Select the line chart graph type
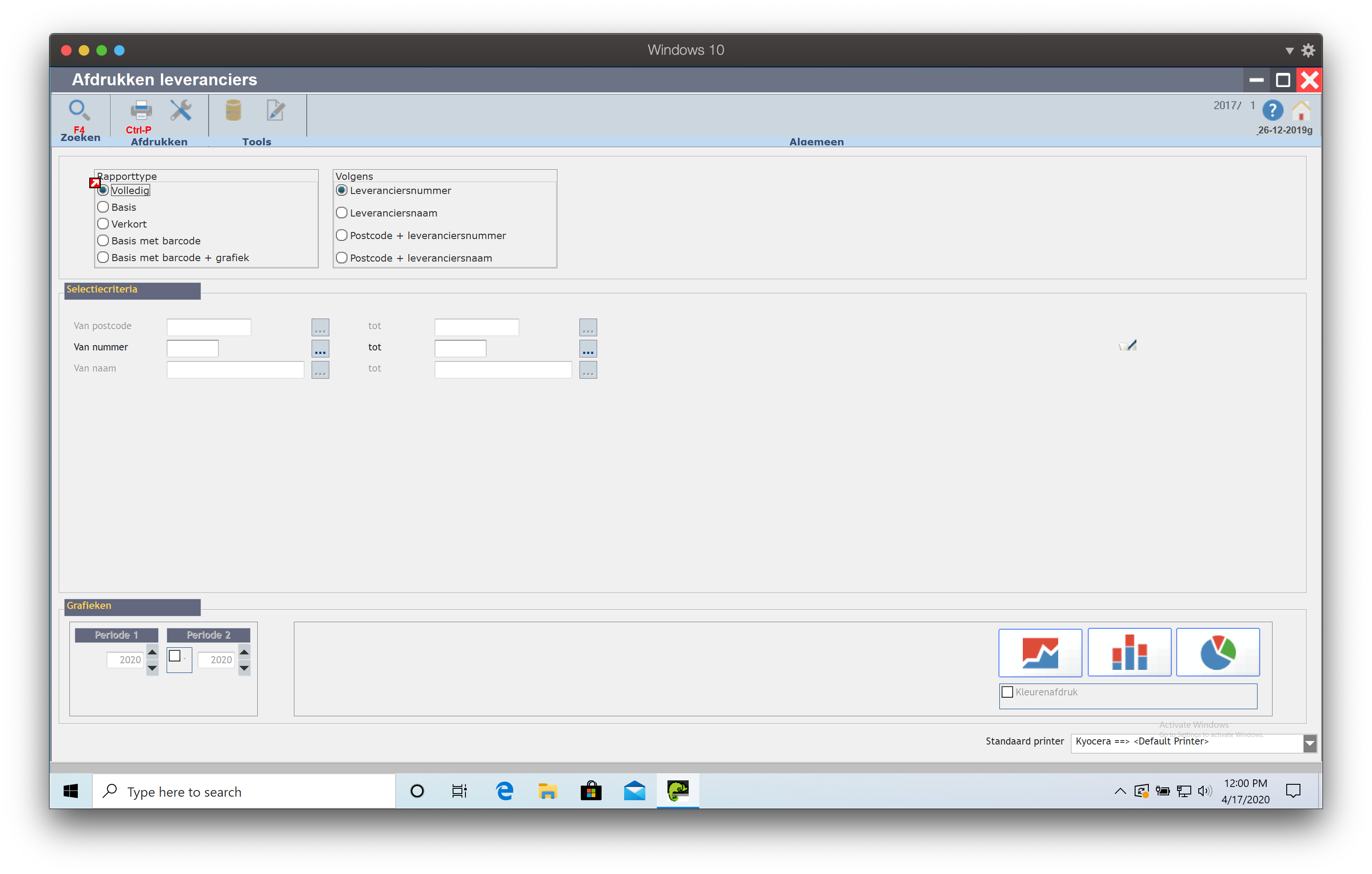Image resolution: width=1372 pixels, height=874 pixels. pyautogui.click(x=1040, y=652)
